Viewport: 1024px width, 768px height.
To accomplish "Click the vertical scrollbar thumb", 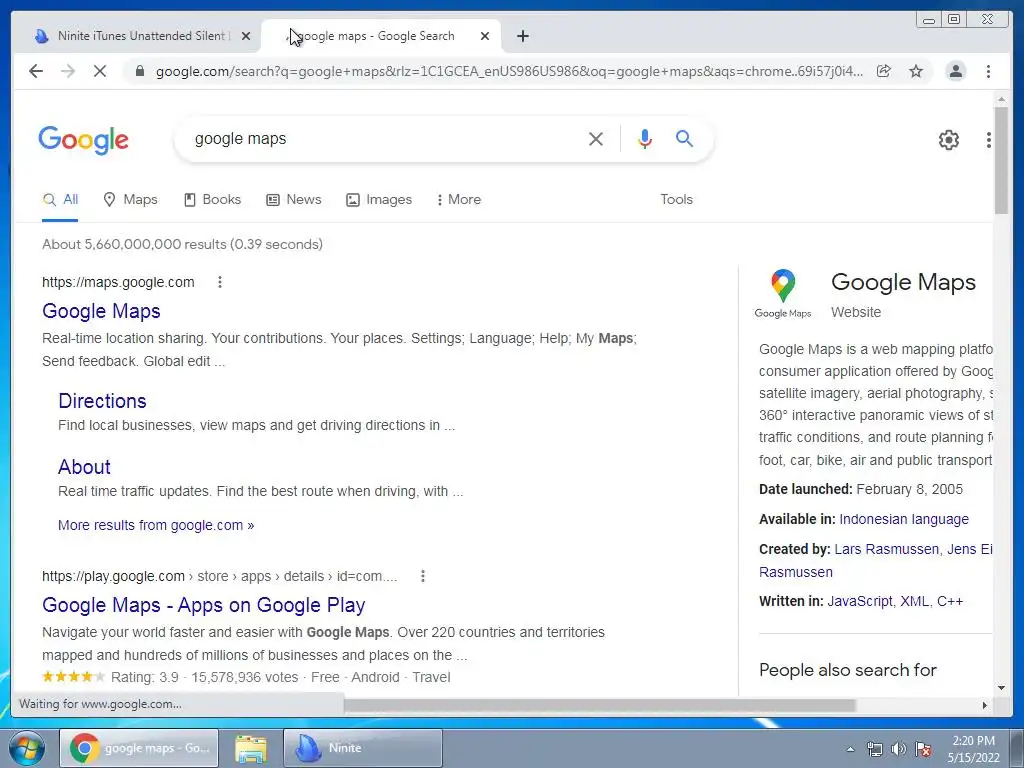I will 1001,160.
